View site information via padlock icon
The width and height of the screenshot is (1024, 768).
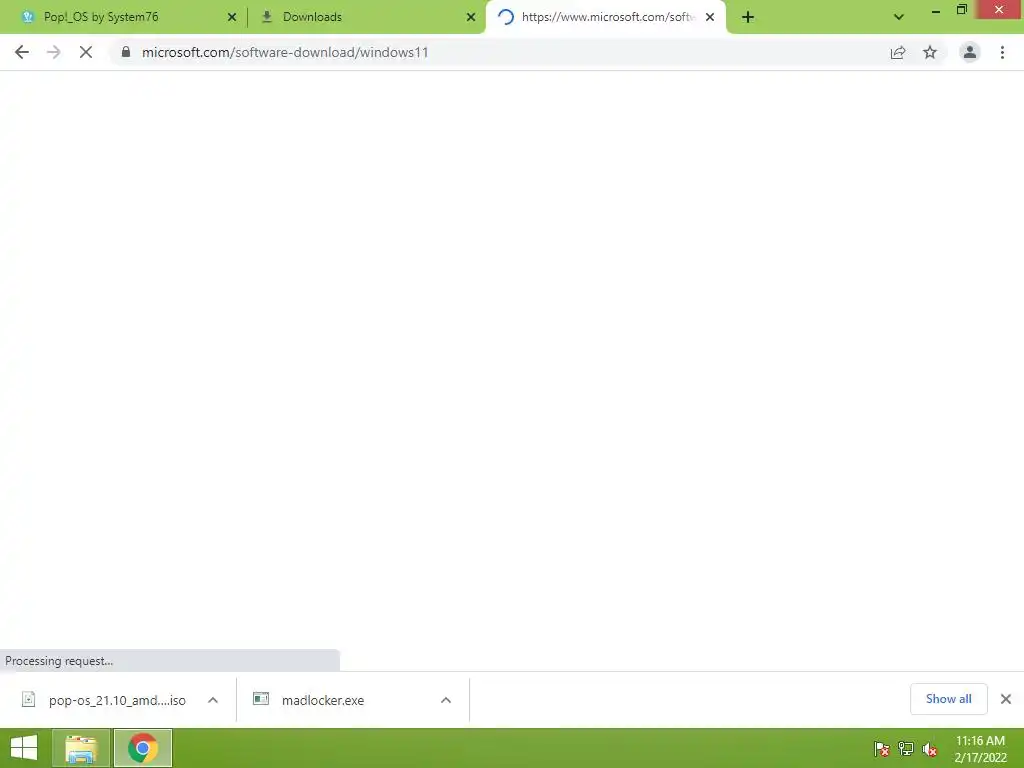tap(126, 52)
